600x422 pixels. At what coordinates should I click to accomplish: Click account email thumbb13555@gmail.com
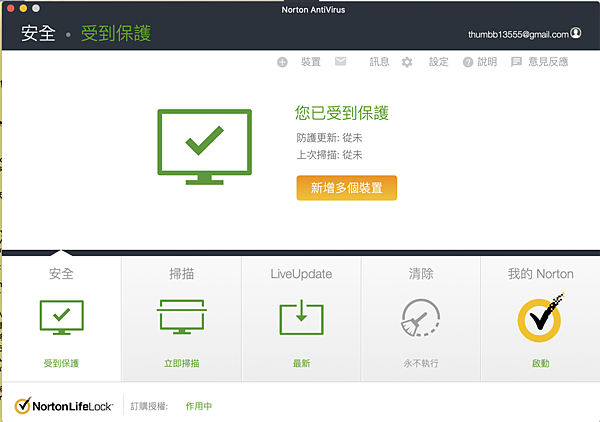tap(518, 35)
